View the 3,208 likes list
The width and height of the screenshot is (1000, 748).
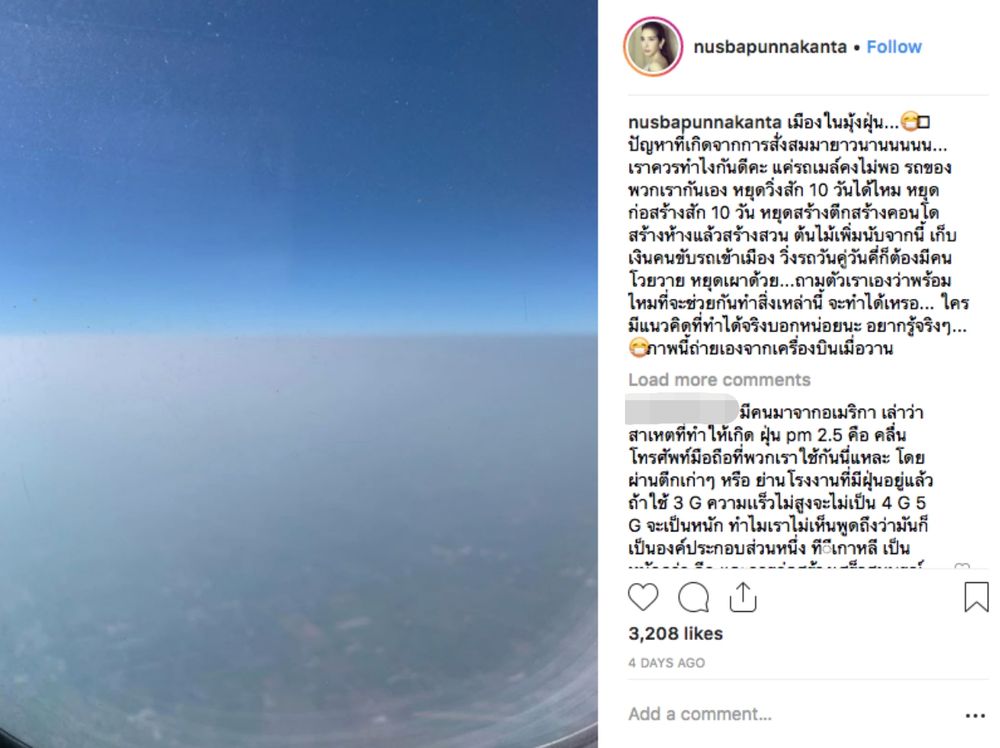pyautogui.click(x=675, y=633)
